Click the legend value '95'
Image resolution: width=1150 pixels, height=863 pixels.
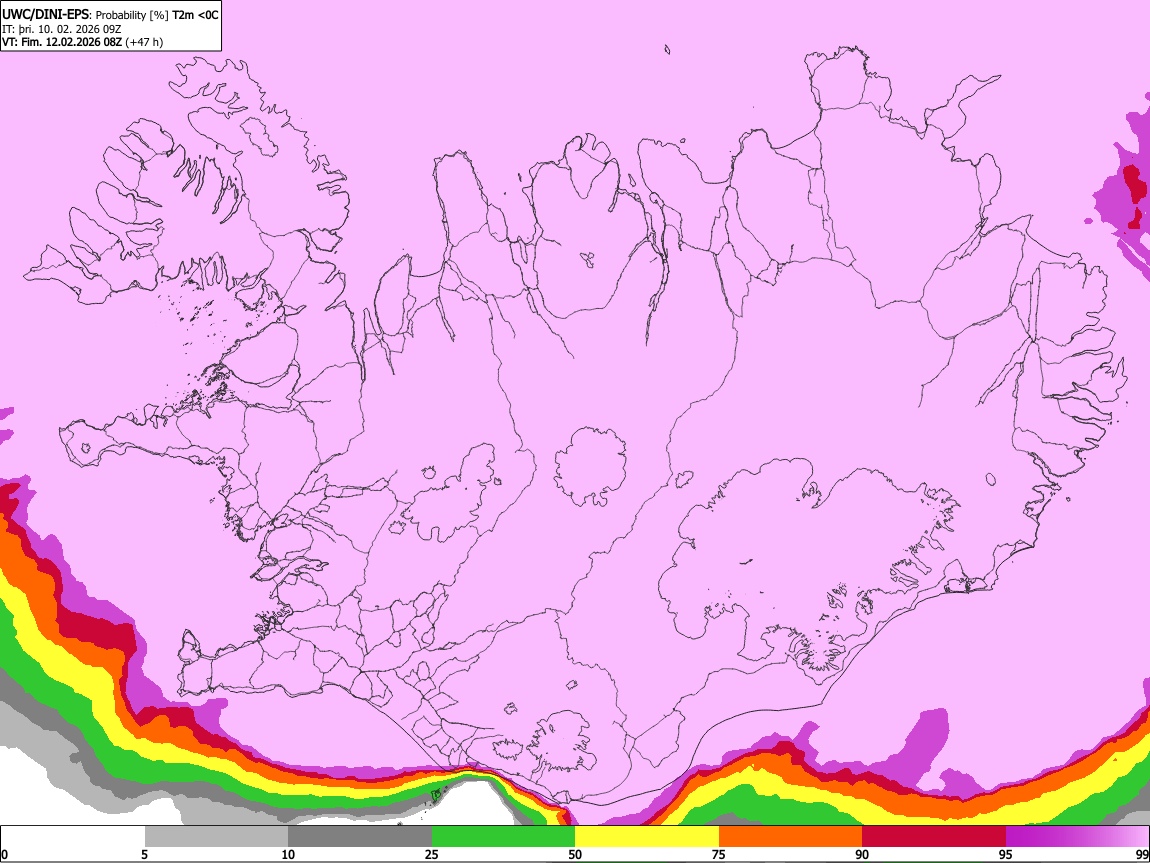click(1006, 854)
